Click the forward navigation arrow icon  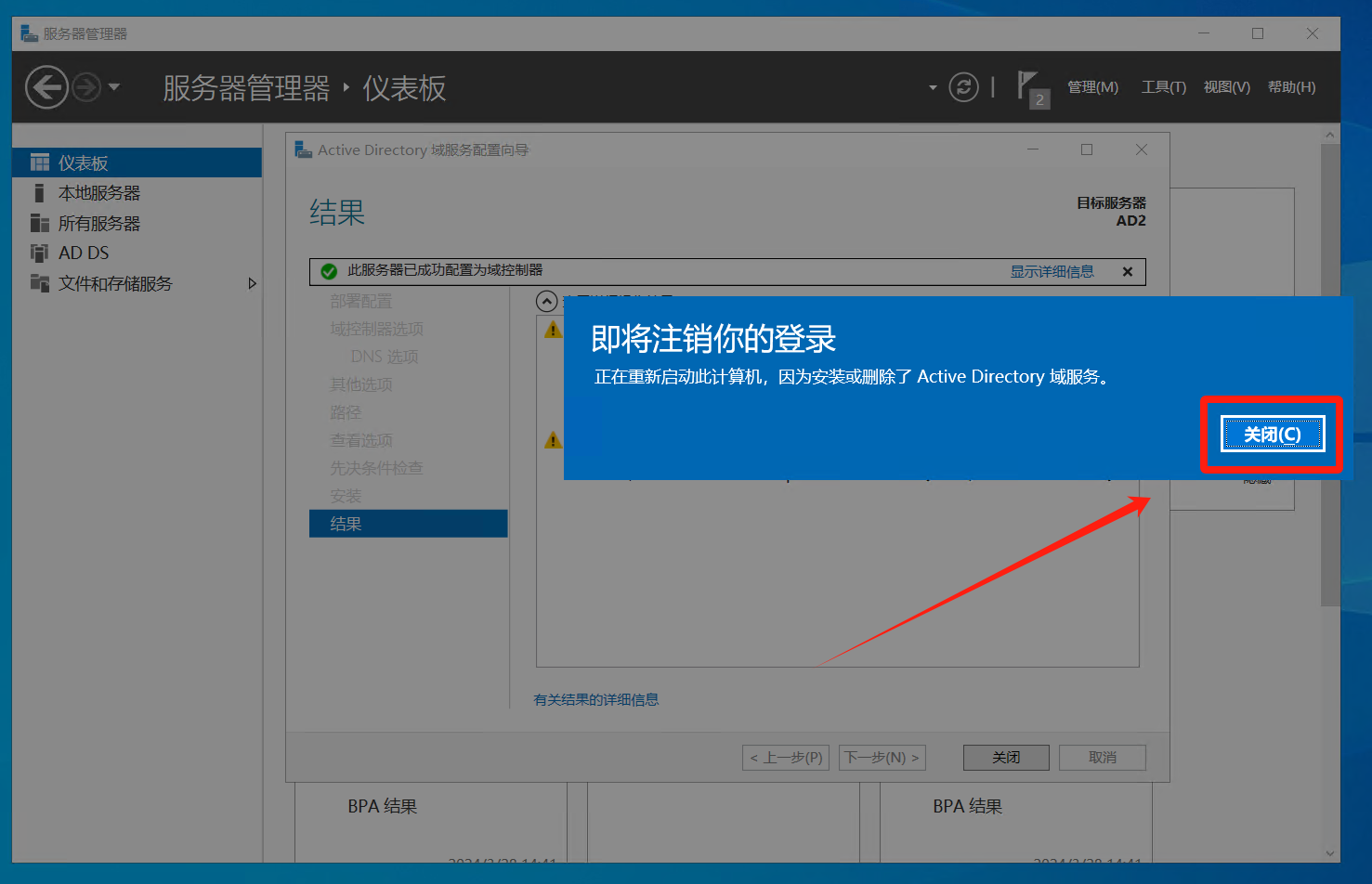[x=86, y=88]
